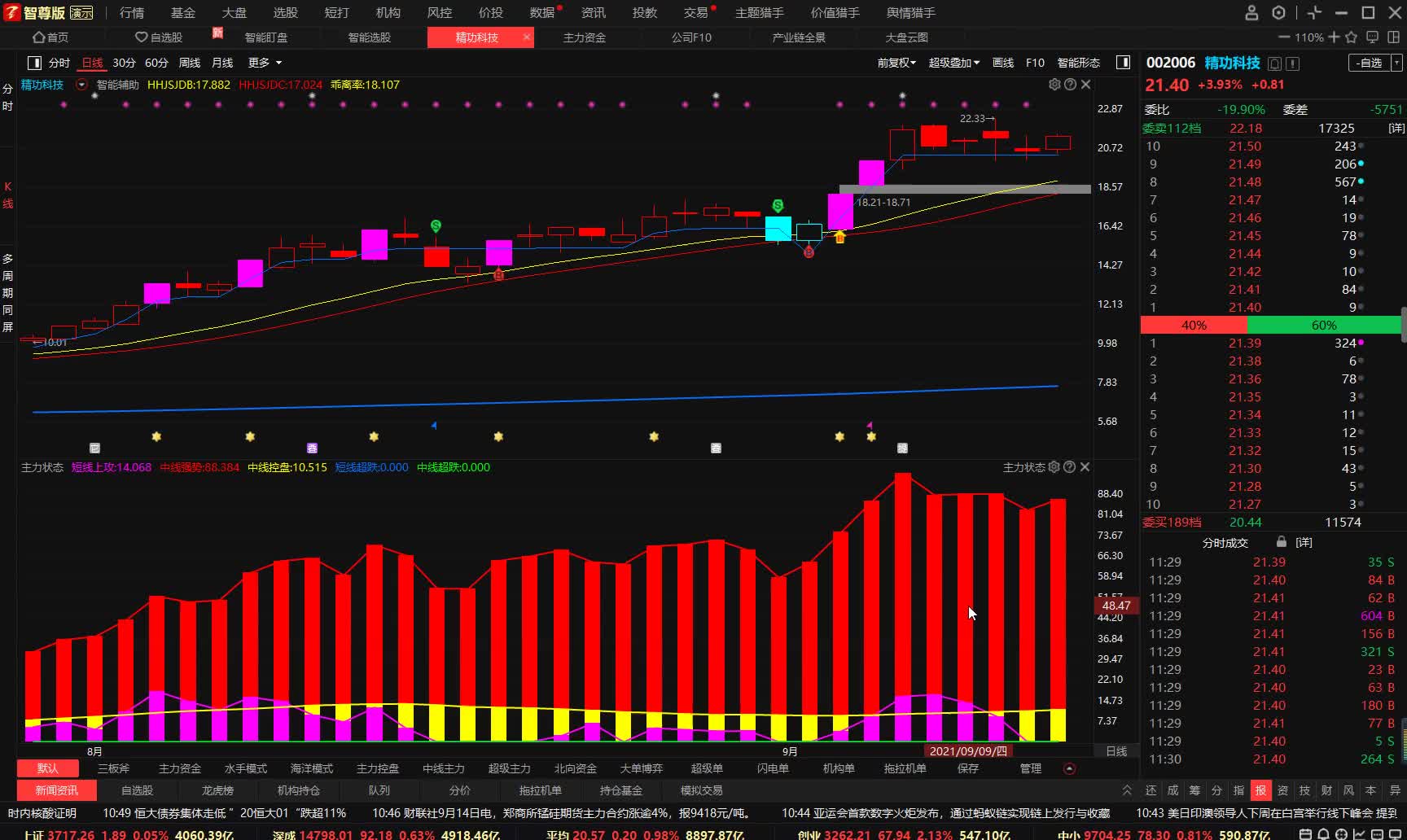Close the K-line indicator panel X
The height and width of the screenshot is (840, 1407).
tap(1085, 85)
